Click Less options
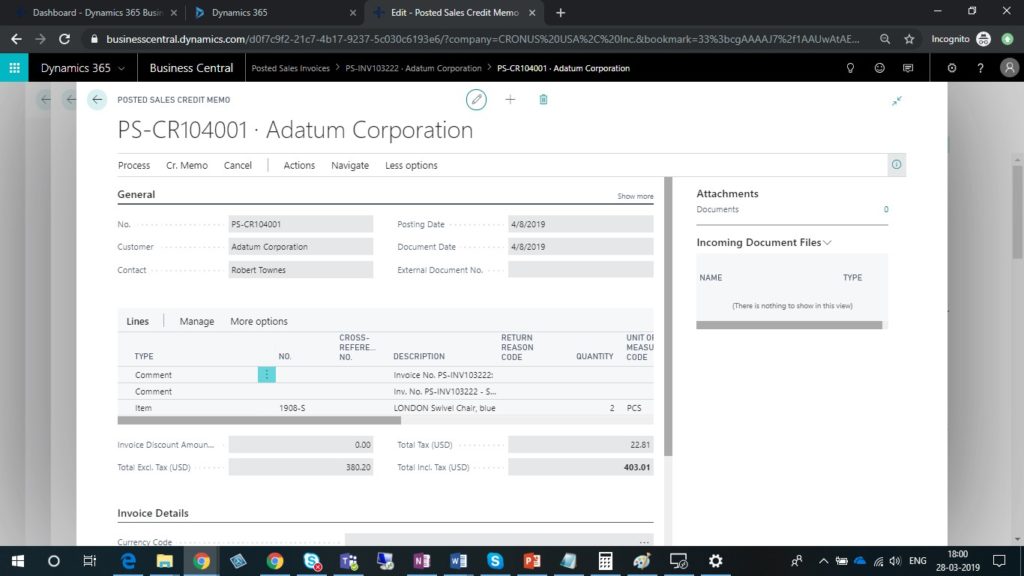Image resolution: width=1024 pixels, height=576 pixels. [x=411, y=165]
